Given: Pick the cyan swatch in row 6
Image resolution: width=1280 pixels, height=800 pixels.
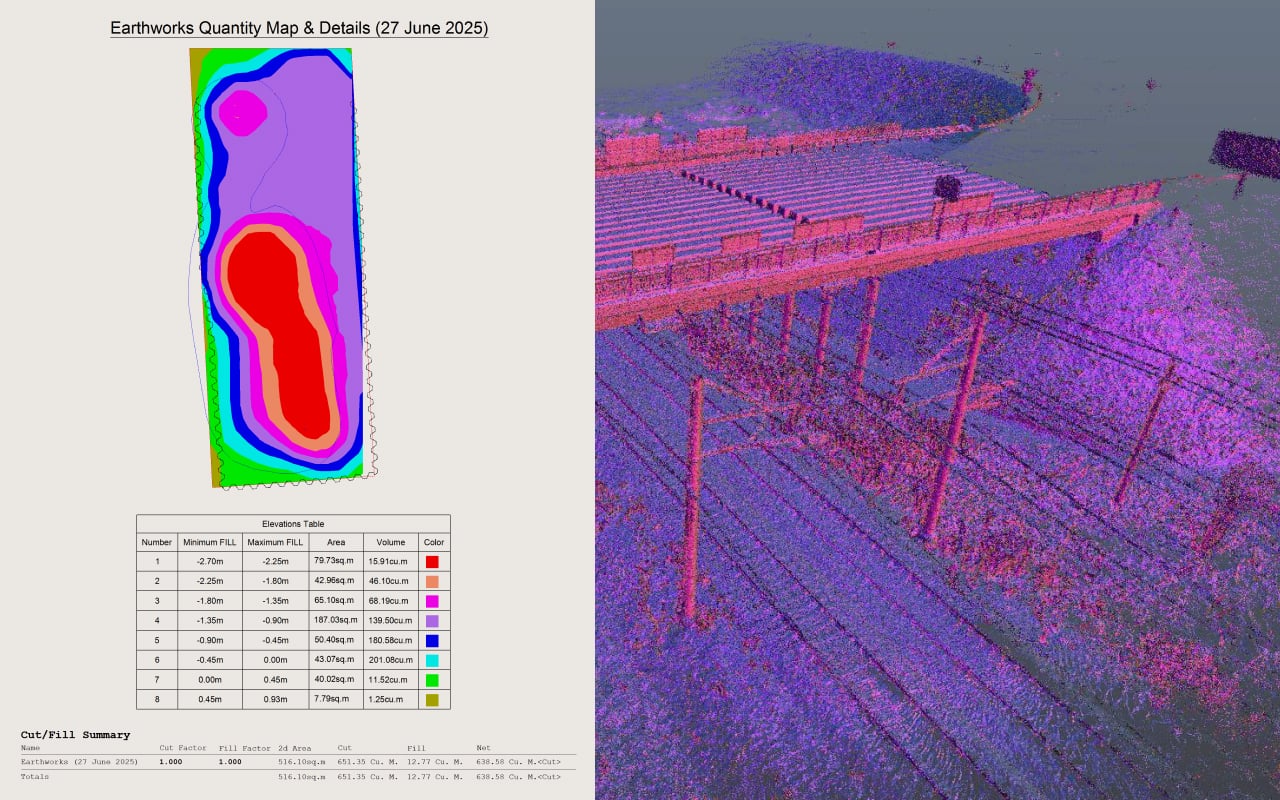Looking at the screenshot, I should click(x=432, y=660).
